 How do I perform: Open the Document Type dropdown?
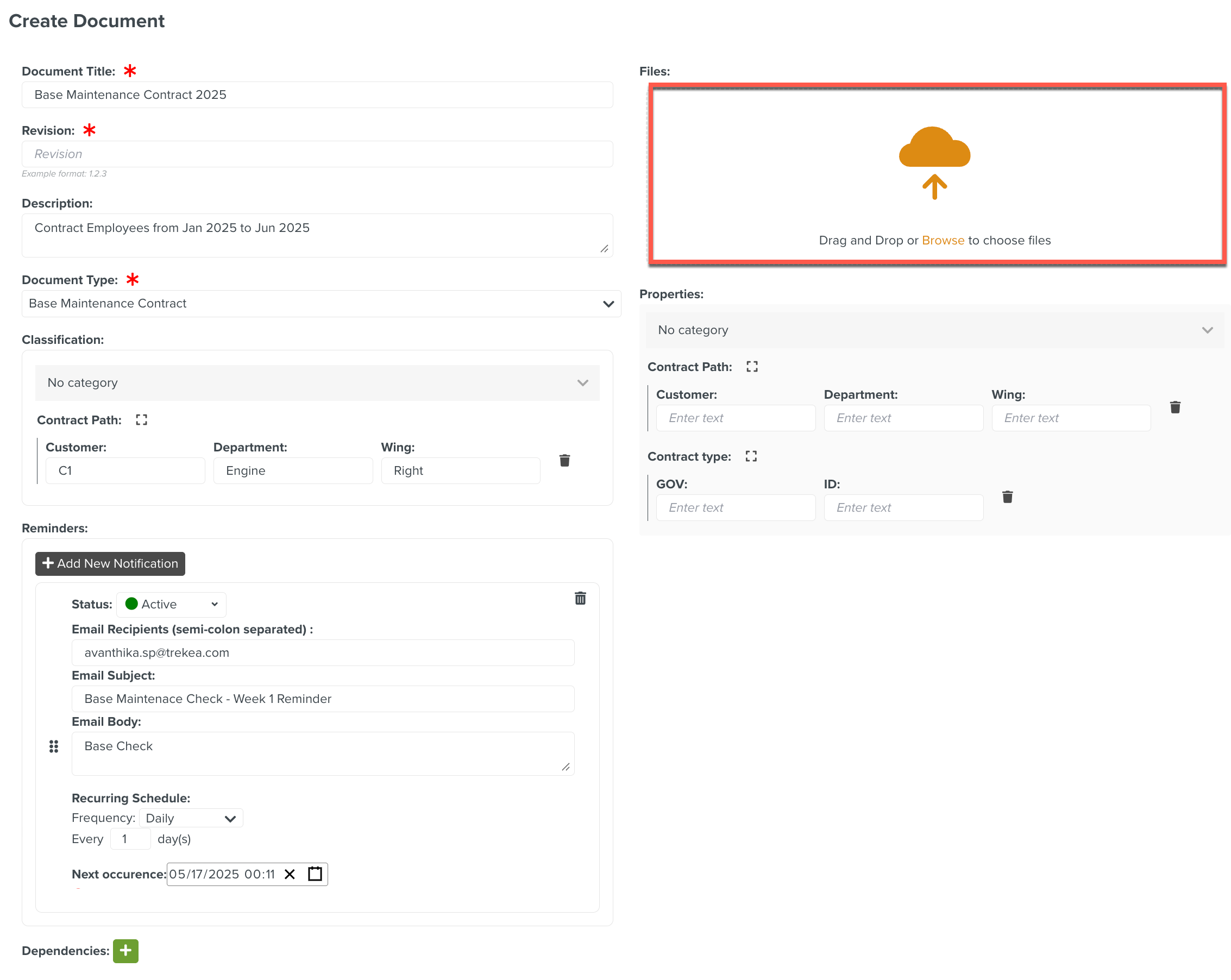(x=321, y=304)
